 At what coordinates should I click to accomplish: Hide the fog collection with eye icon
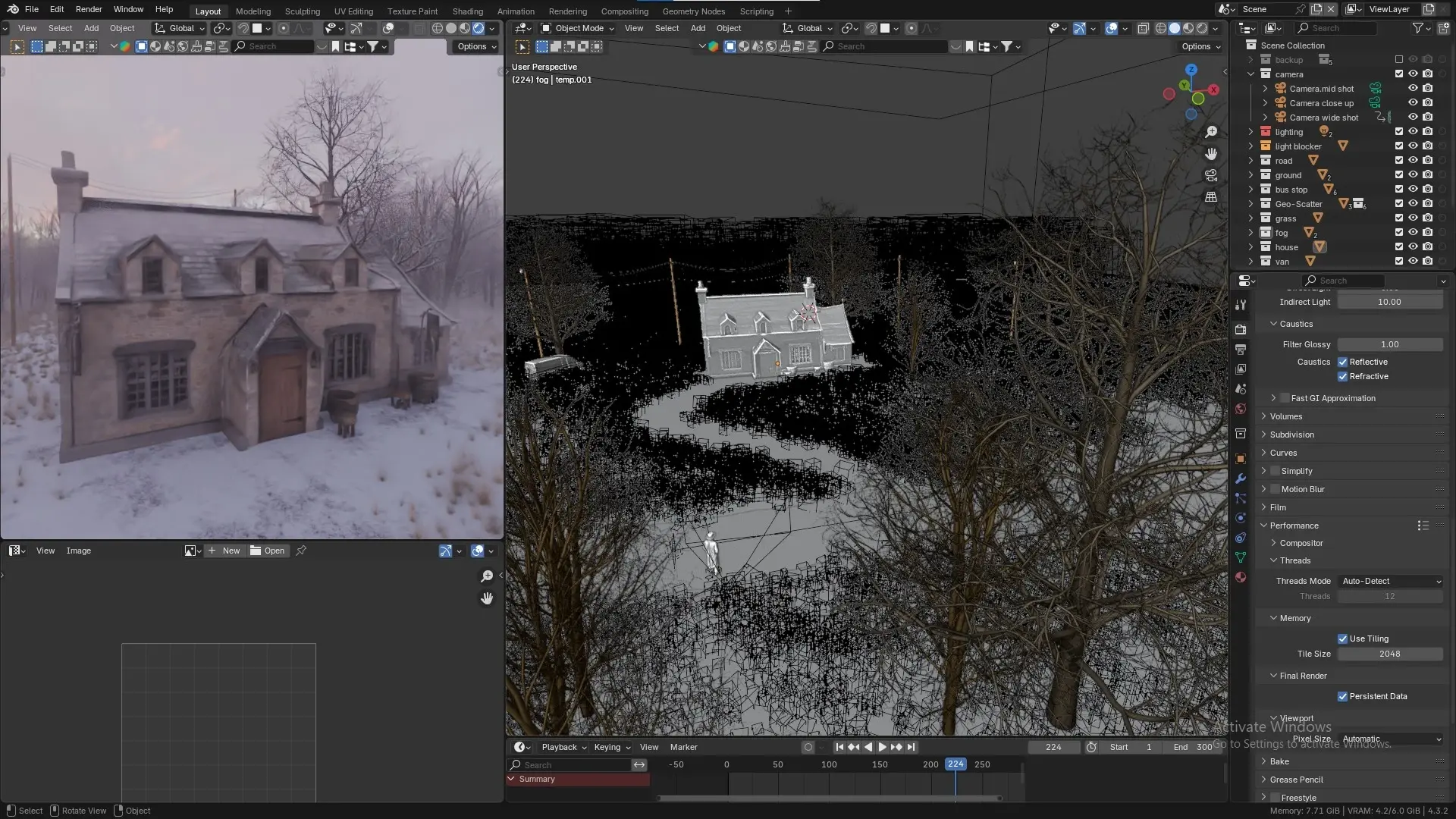[1413, 233]
